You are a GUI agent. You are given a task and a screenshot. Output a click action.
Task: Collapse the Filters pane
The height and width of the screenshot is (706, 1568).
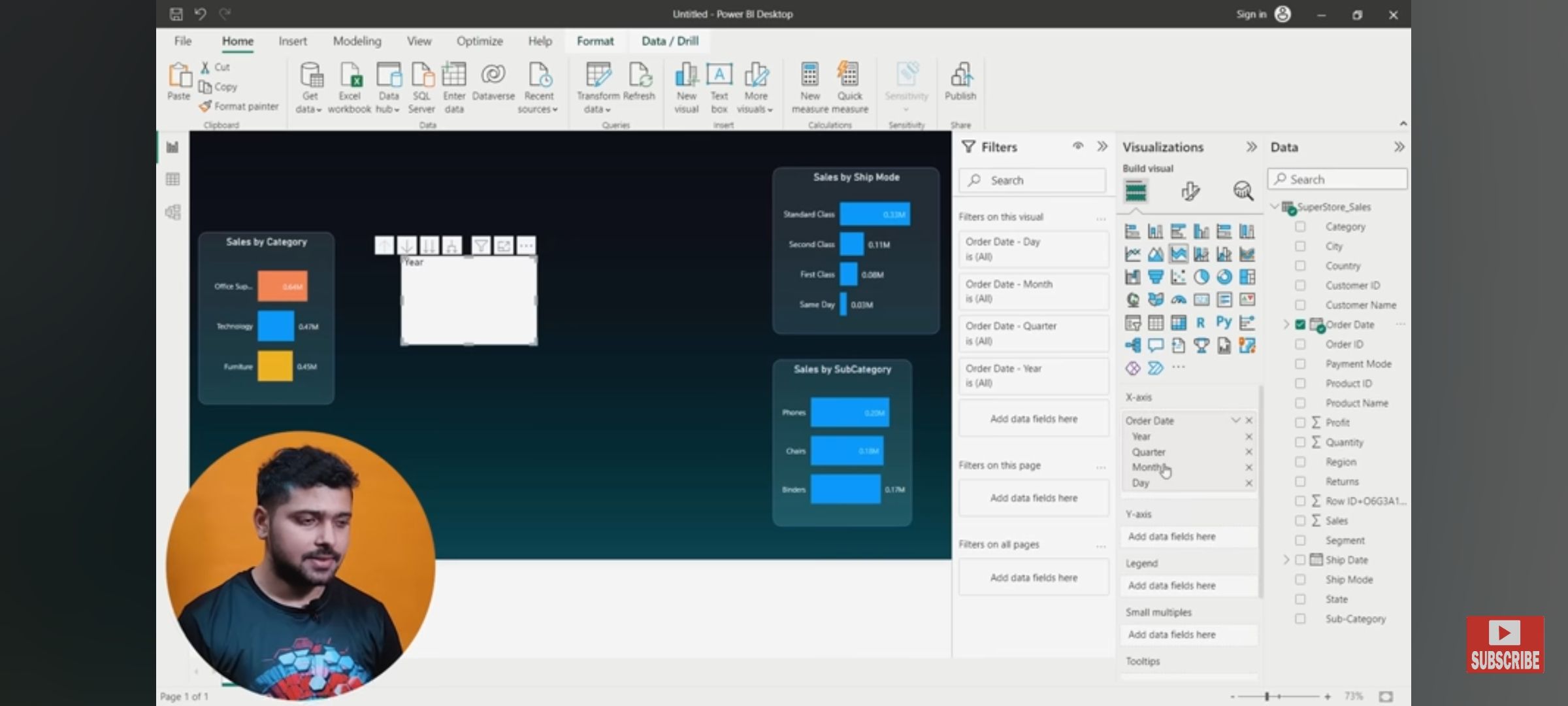(1102, 147)
